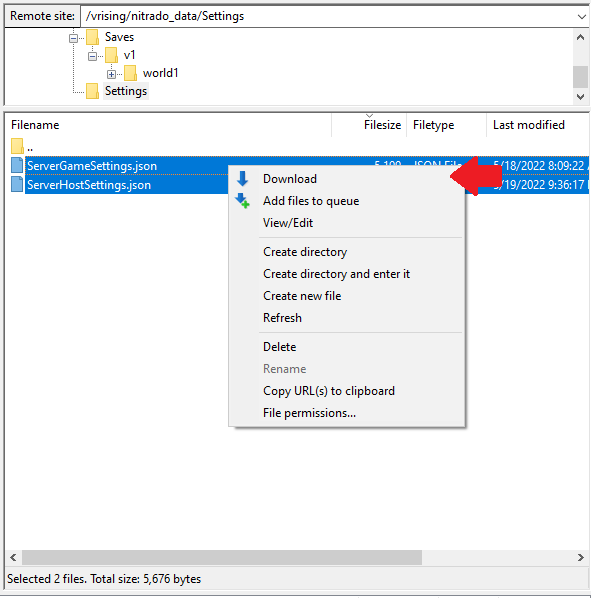Sort by Filesize column header
This screenshot has width=591, height=598.
coord(369,125)
